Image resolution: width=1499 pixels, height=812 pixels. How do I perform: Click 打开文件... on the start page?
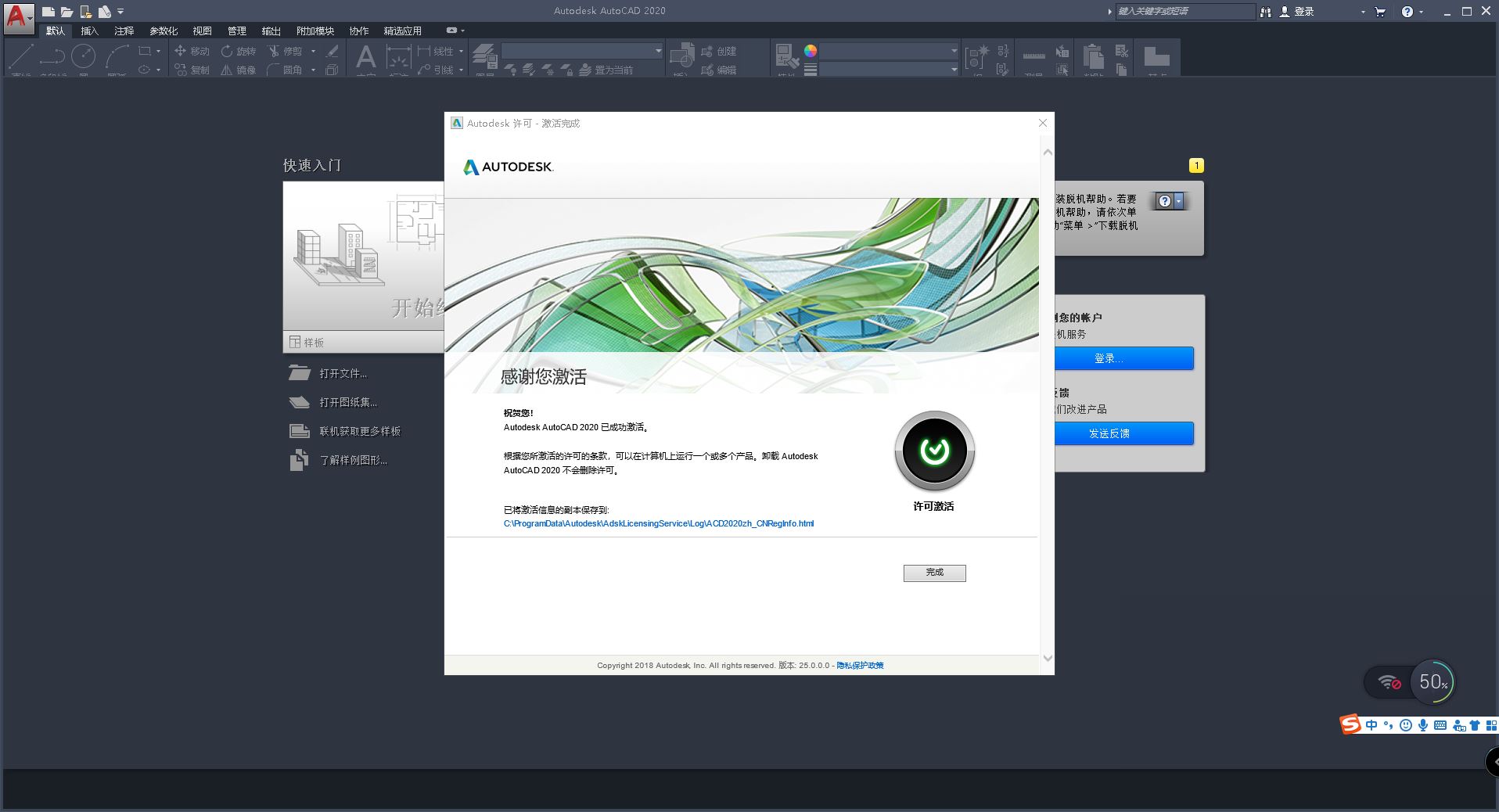(343, 373)
